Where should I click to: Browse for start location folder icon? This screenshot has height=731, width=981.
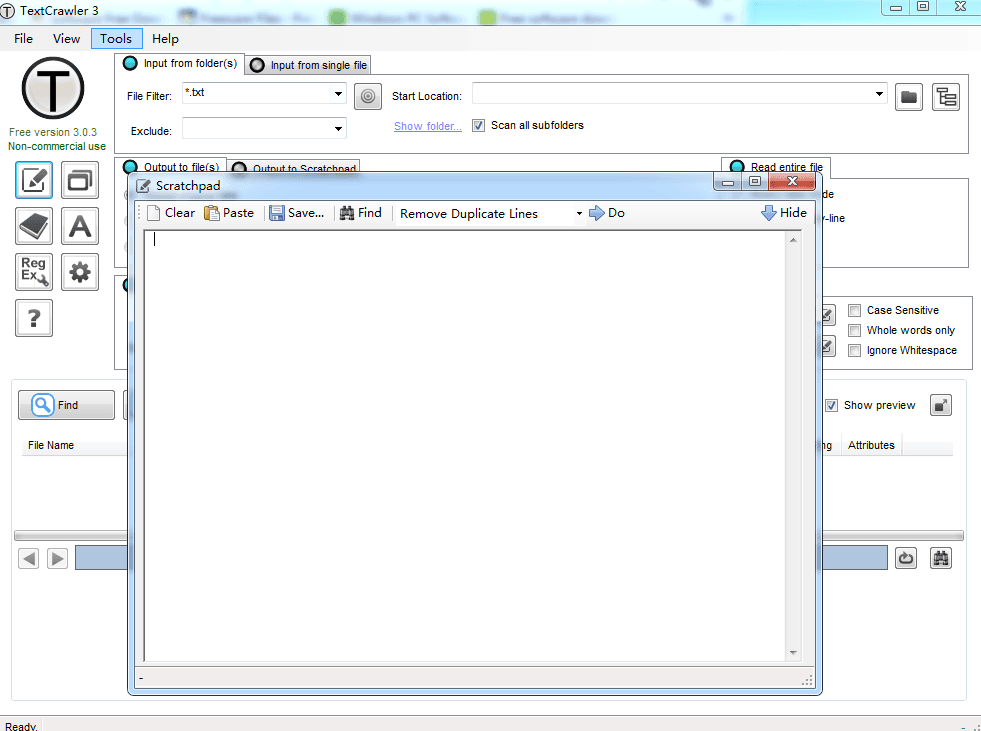point(908,96)
